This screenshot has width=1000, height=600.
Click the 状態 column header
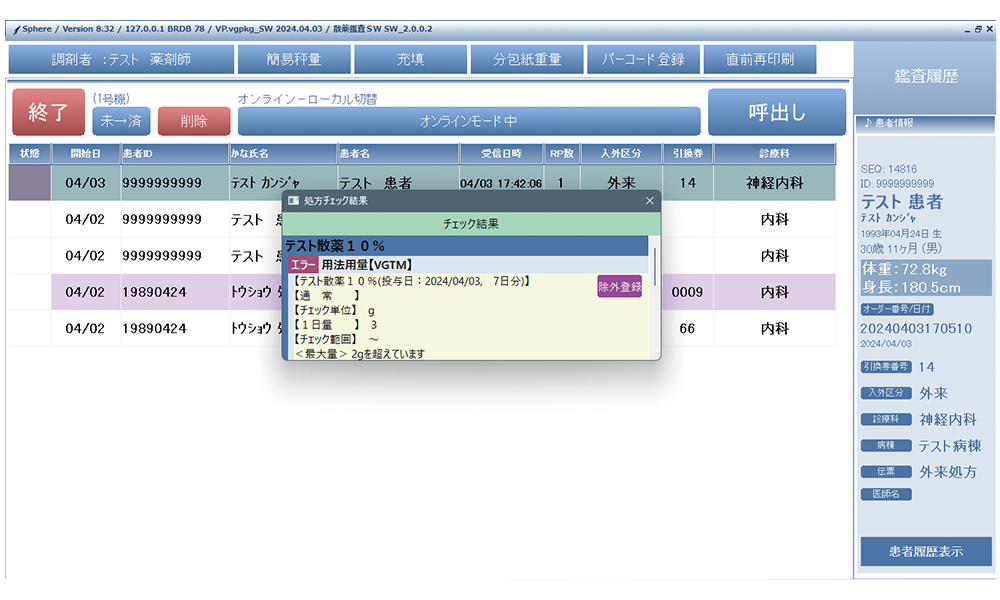click(x=30, y=154)
